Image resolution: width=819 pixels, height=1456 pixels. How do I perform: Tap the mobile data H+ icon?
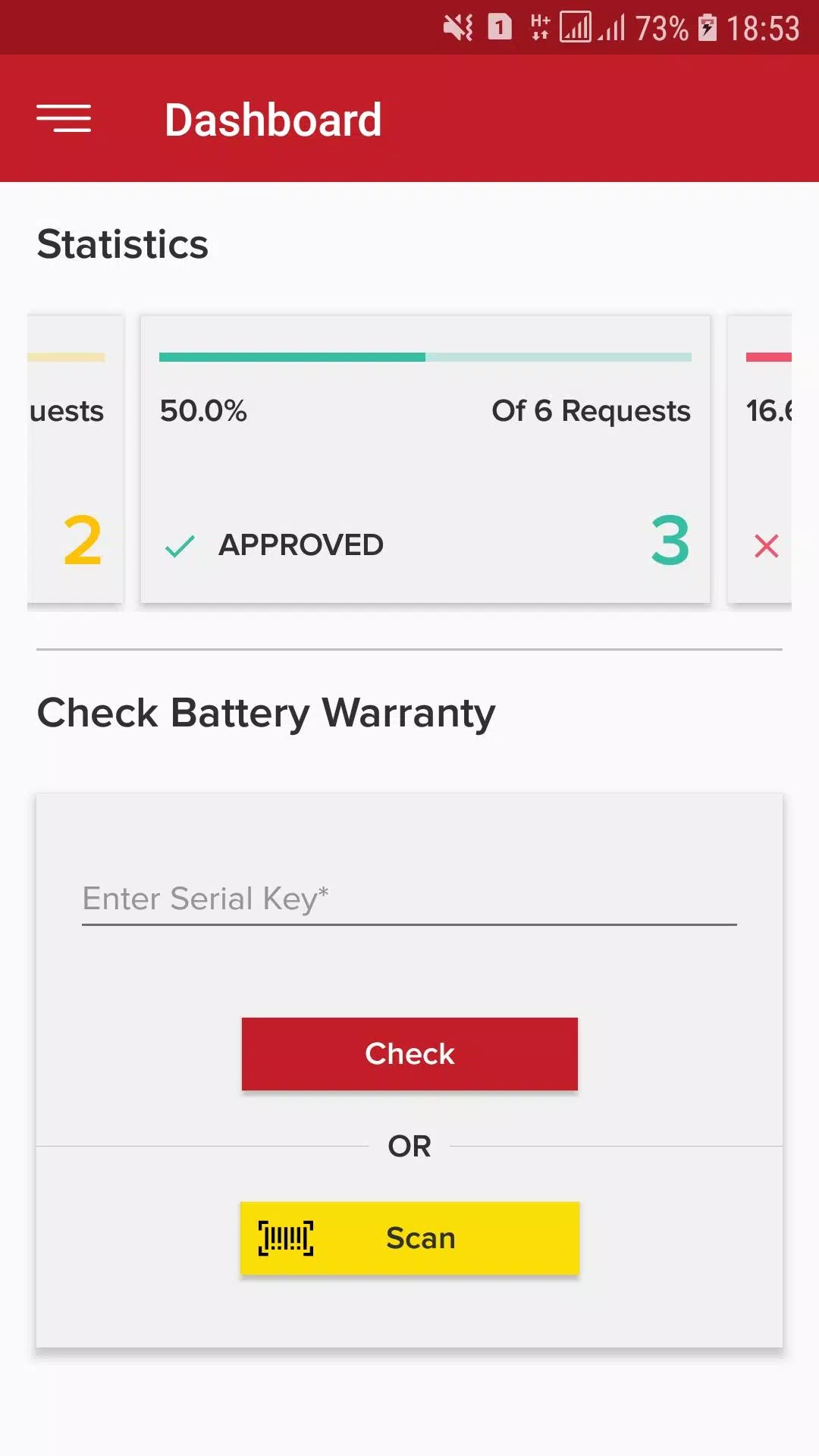coord(540,27)
